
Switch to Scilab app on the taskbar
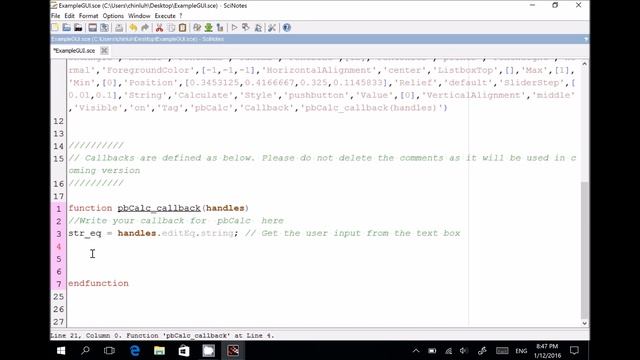(233, 351)
